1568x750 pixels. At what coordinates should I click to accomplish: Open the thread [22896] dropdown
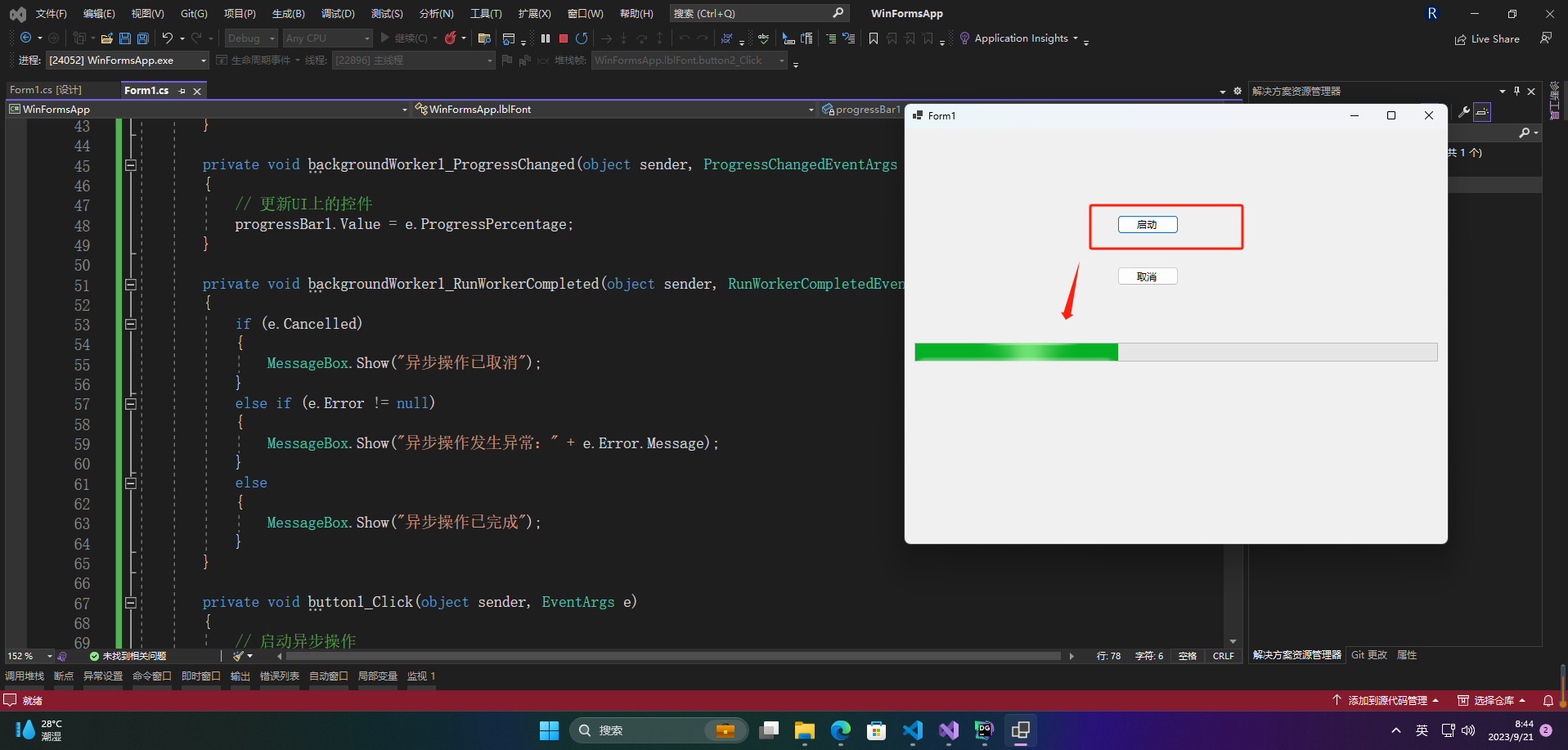tap(413, 61)
